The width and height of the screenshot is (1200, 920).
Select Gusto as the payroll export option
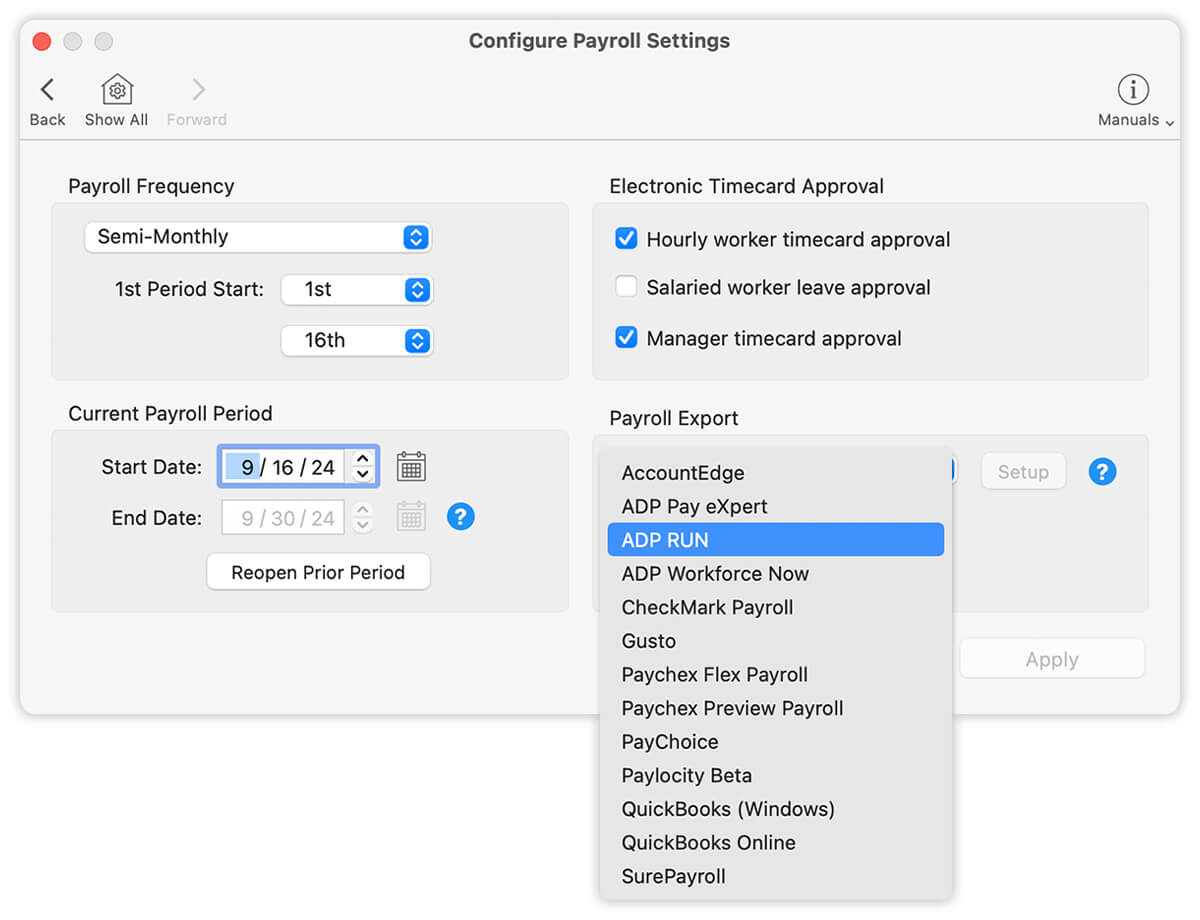(x=648, y=641)
